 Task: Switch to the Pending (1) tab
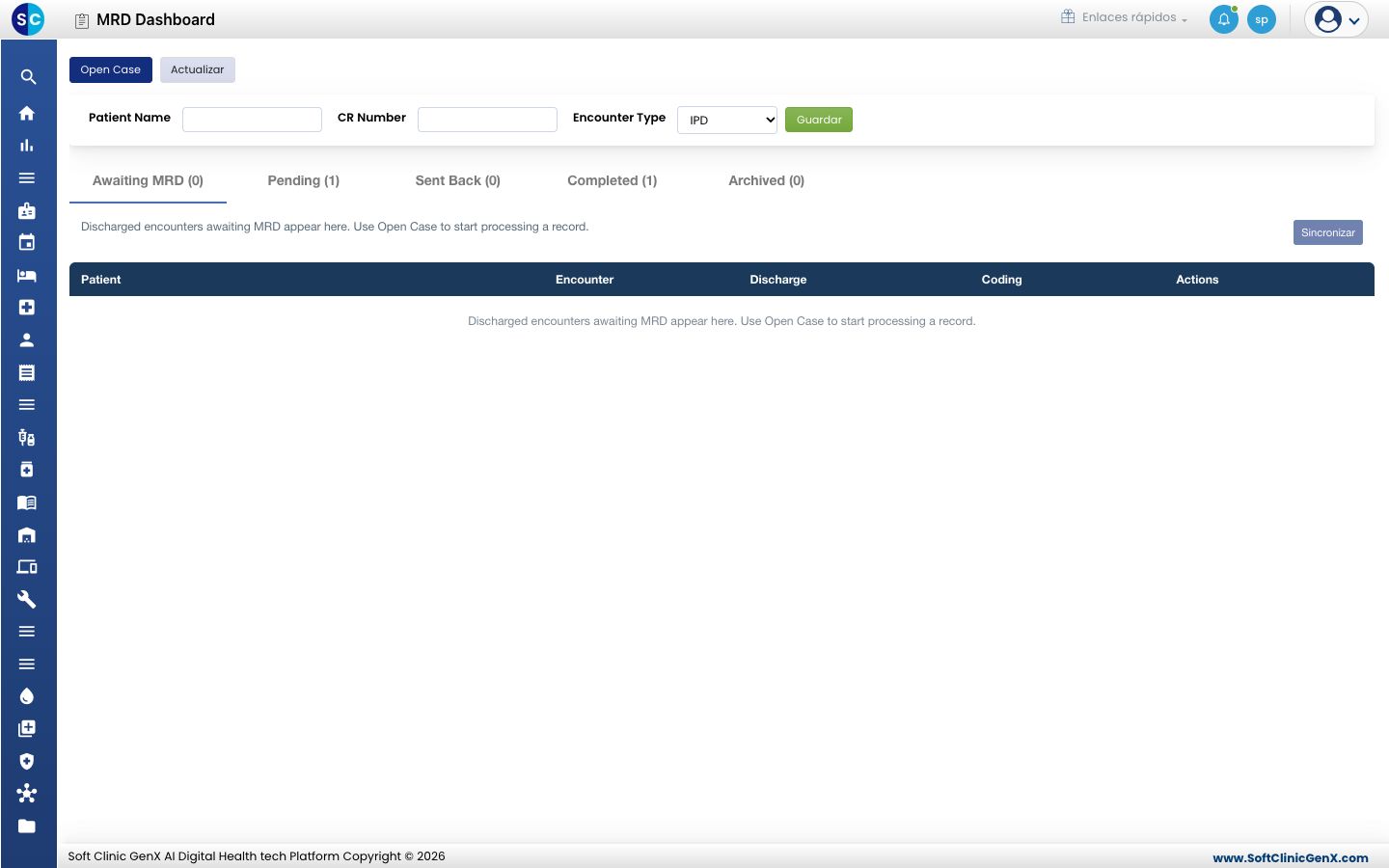pyautogui.click(x=304, y=180)
